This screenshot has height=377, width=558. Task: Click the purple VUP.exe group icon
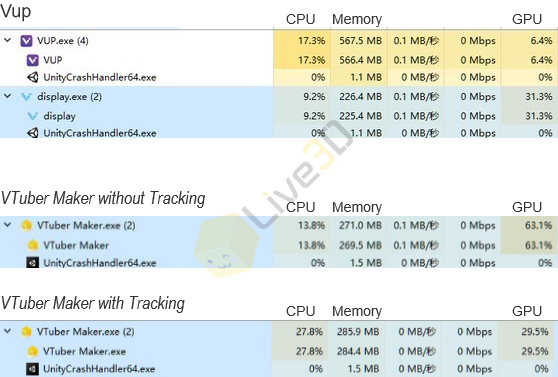26,41
